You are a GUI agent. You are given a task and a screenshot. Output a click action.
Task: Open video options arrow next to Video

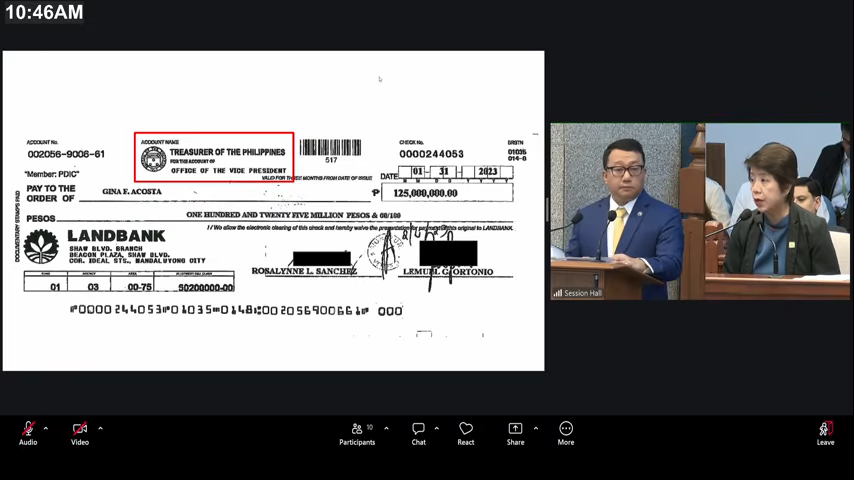101,429
